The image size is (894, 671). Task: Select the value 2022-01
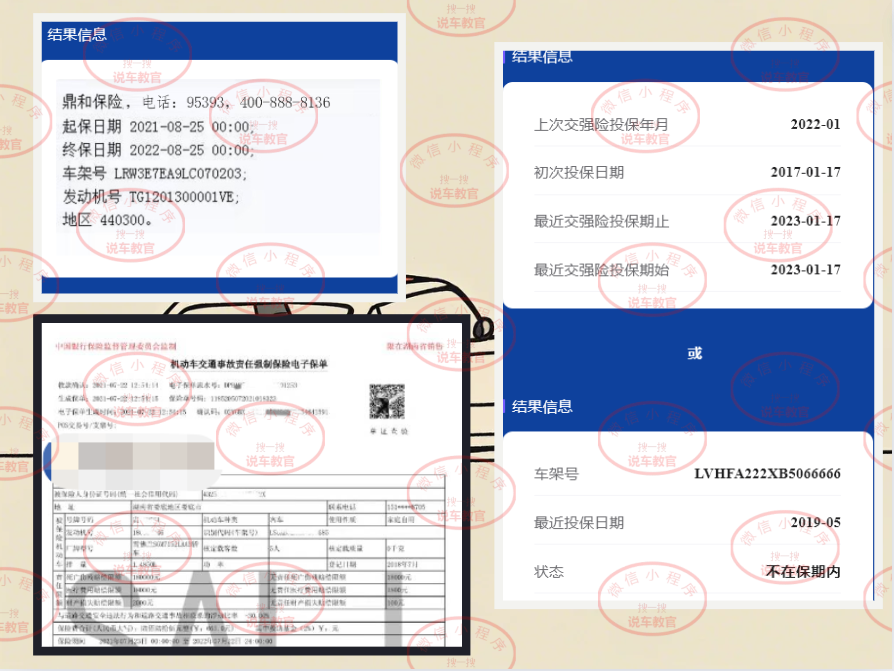pyautogui.click(x=815, y=124)
